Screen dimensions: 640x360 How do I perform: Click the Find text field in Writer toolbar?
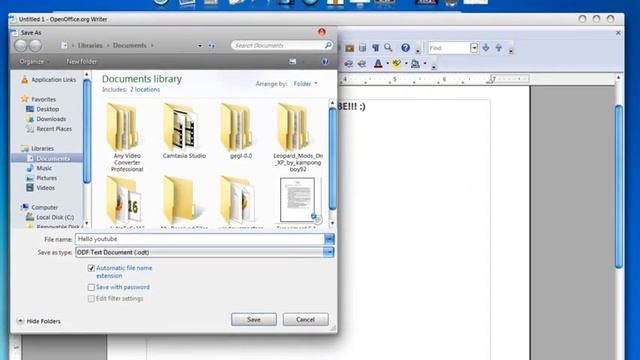pyautogui.click(x=449, y=48)
